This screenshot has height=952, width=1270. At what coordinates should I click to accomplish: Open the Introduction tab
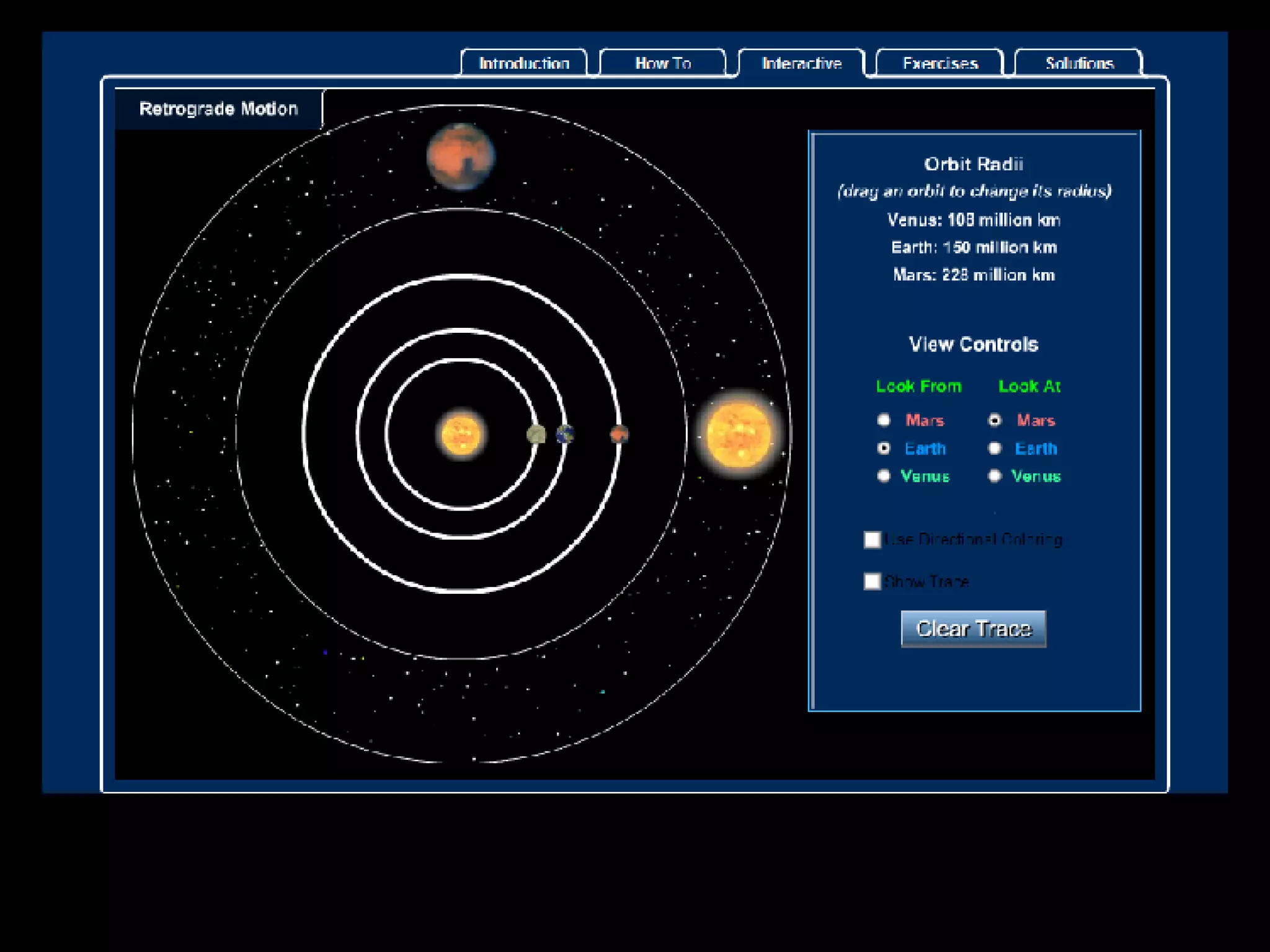pyautogui.click(x=524, y=63)
